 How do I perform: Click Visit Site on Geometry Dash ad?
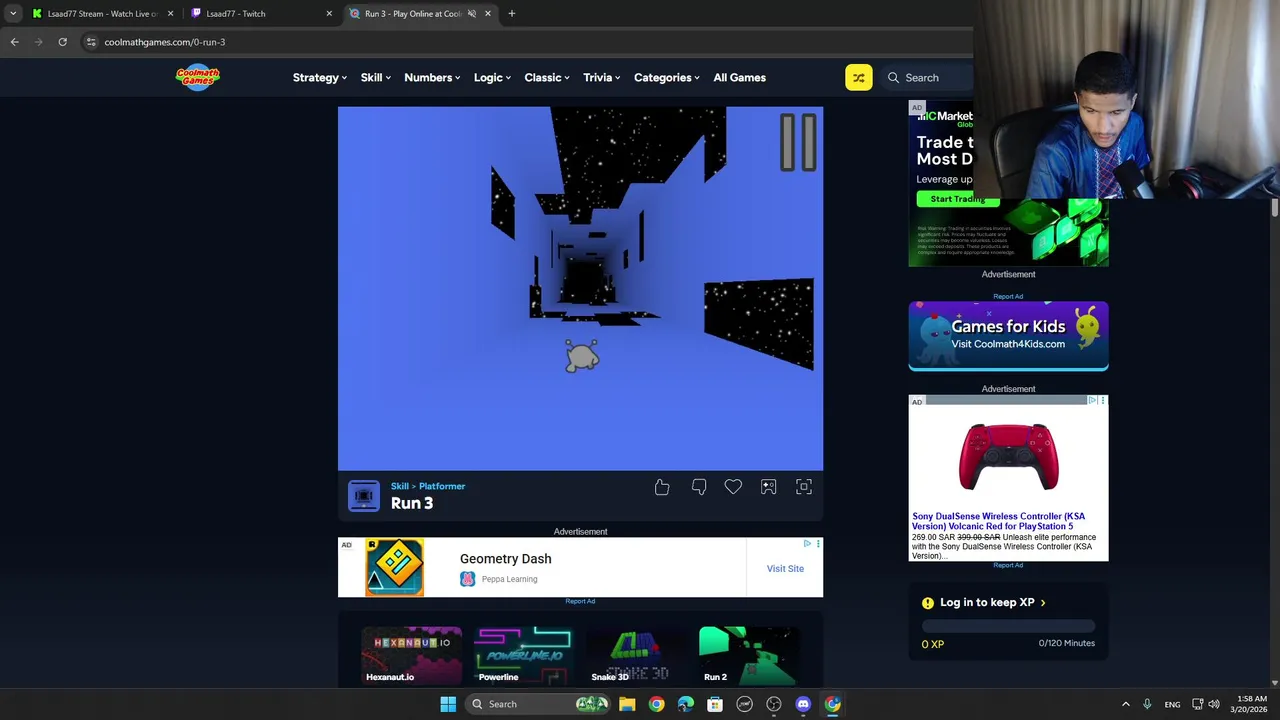click(785, 568)
